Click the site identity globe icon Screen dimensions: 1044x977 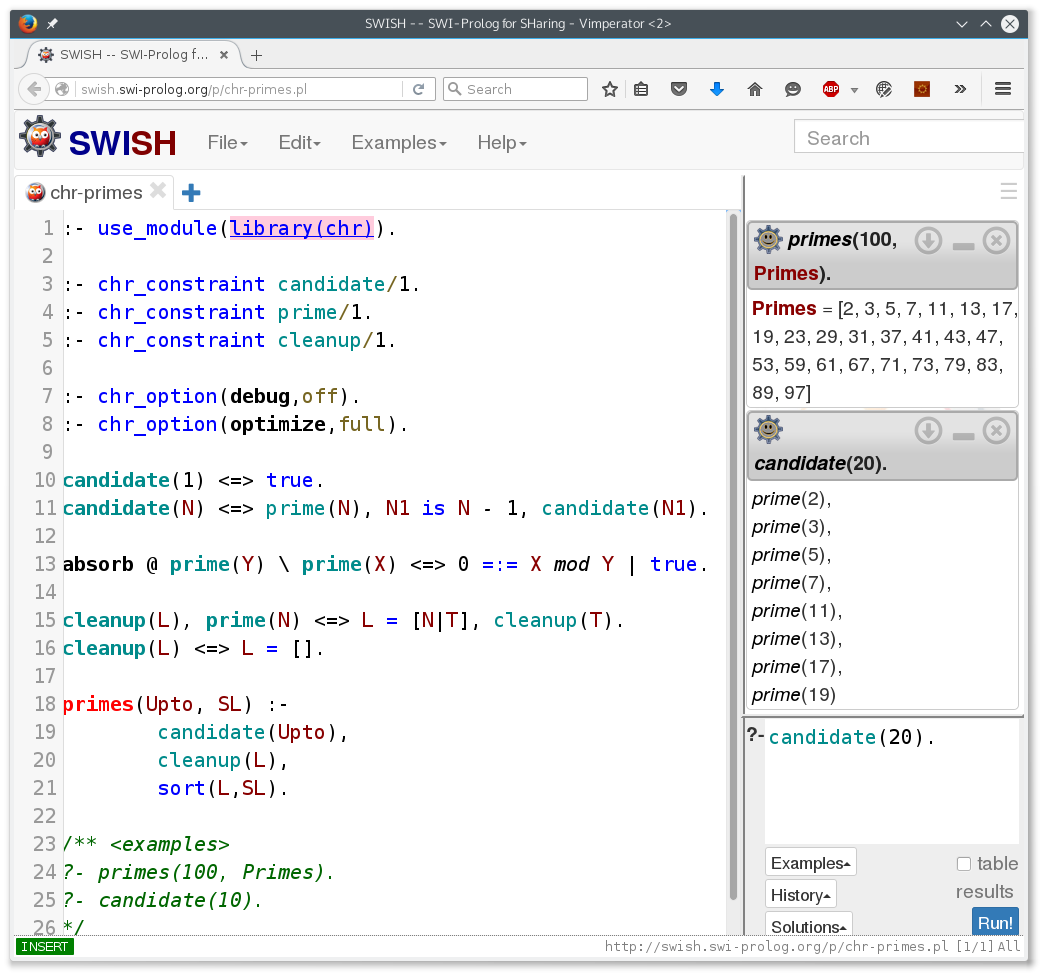[62, 89]
